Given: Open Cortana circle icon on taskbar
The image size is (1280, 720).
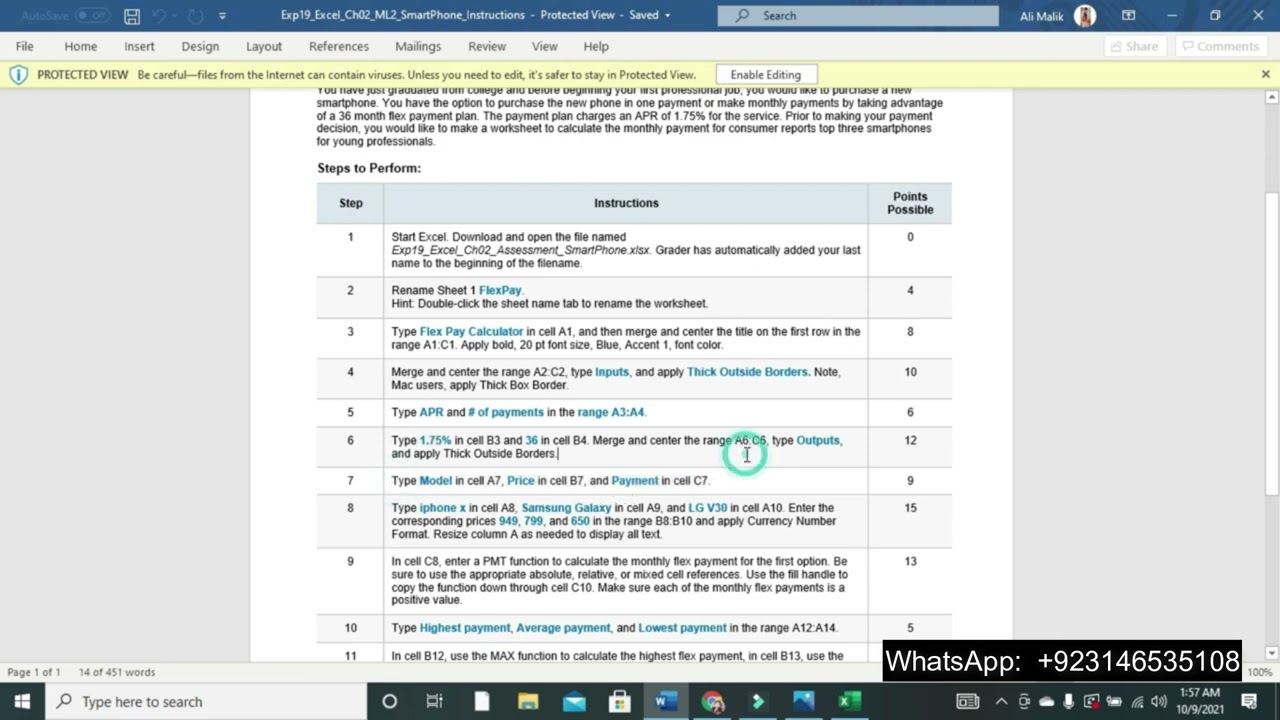Looking at the screenshot, I should (390, 701).
